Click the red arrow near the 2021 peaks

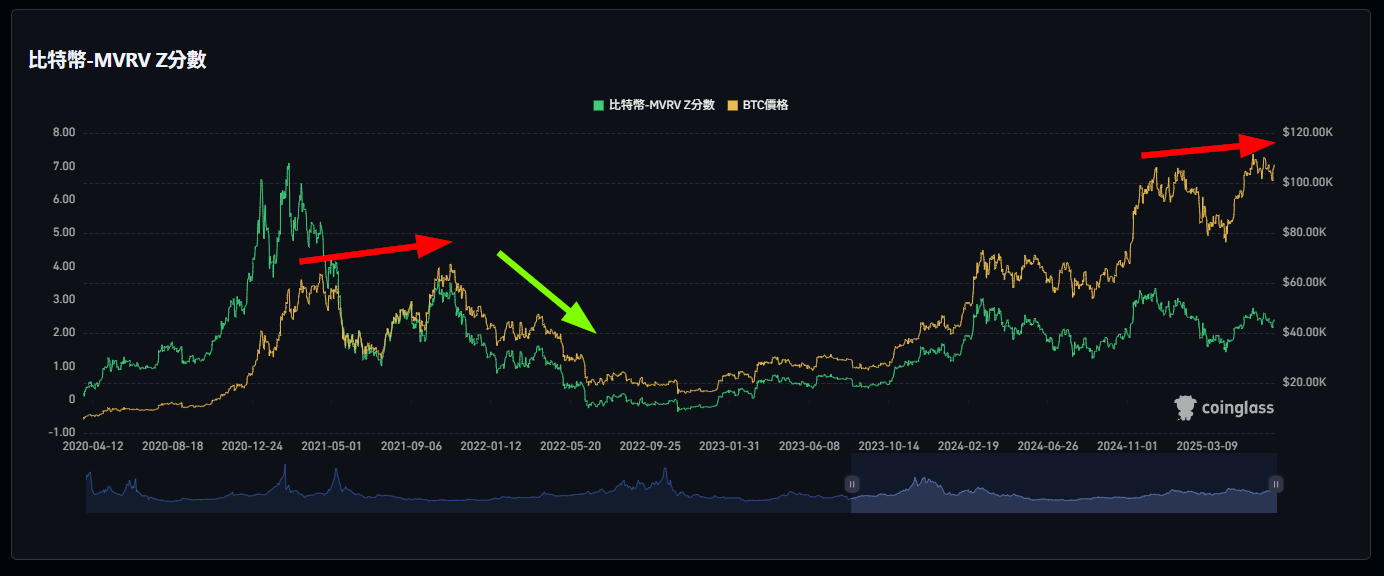point(377,250)
